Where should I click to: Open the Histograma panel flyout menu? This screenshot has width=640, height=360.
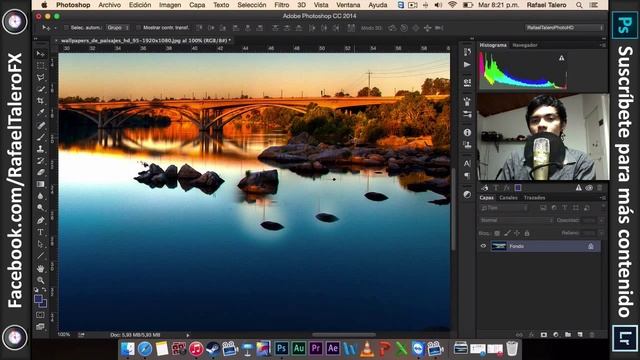click(x=602, y=45)
